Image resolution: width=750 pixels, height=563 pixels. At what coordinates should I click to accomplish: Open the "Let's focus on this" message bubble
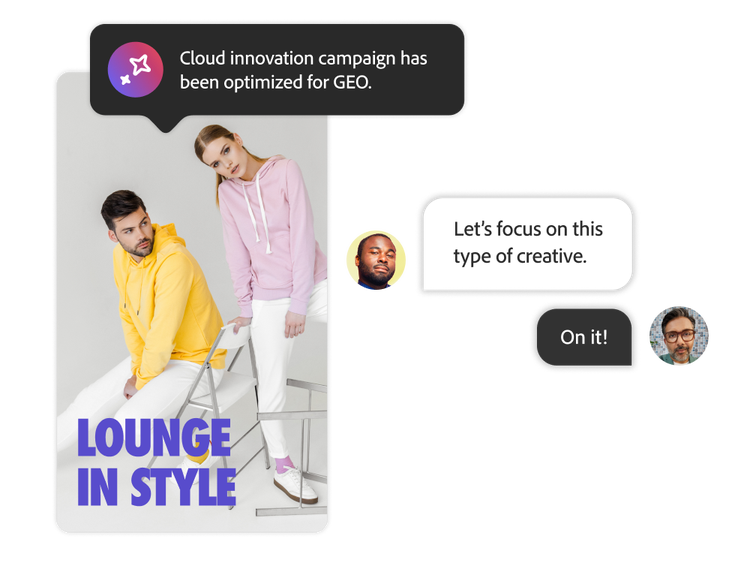[527, 242]
